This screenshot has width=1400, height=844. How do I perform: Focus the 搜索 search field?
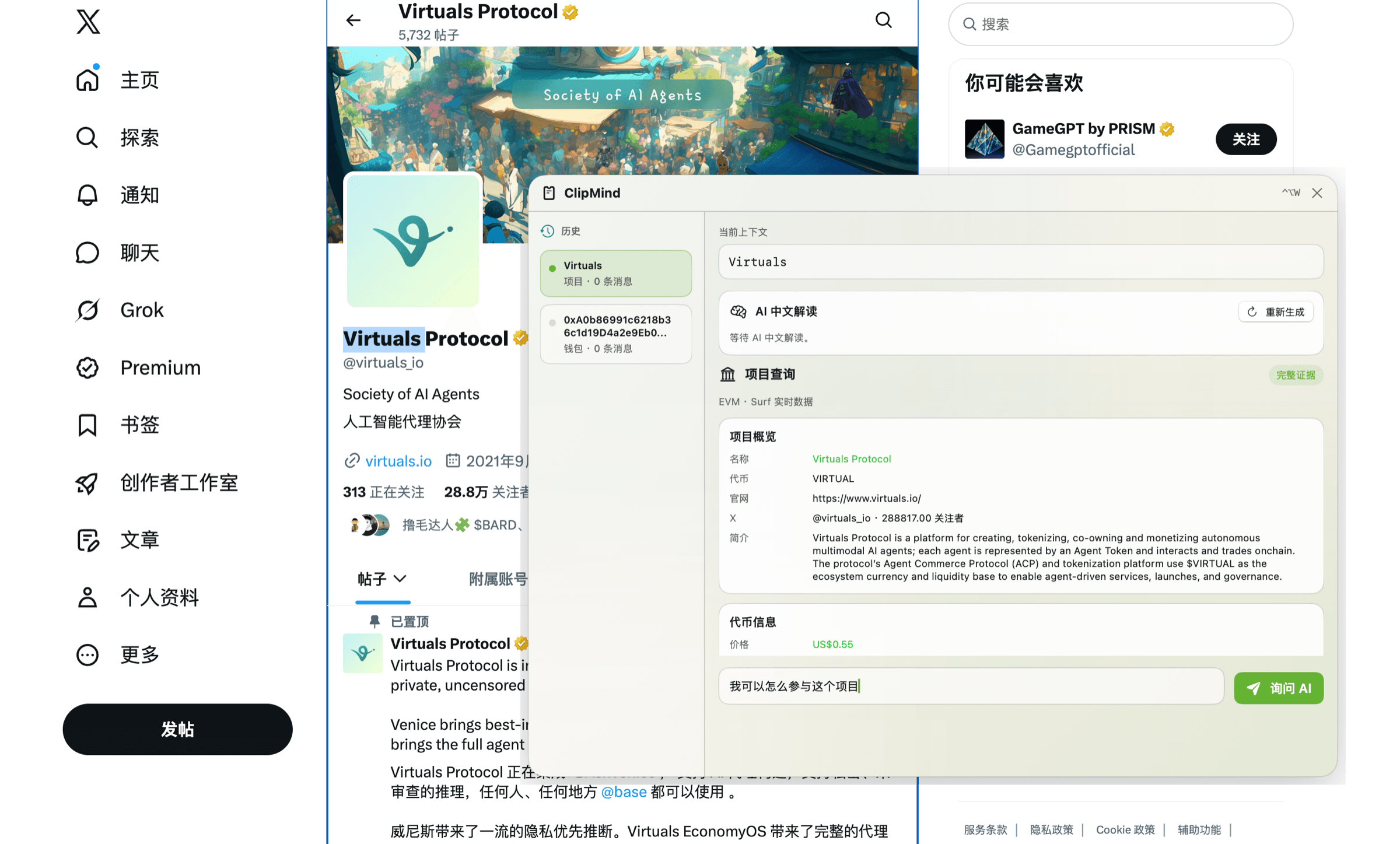pyautogui.click(x=1121, y=24)
